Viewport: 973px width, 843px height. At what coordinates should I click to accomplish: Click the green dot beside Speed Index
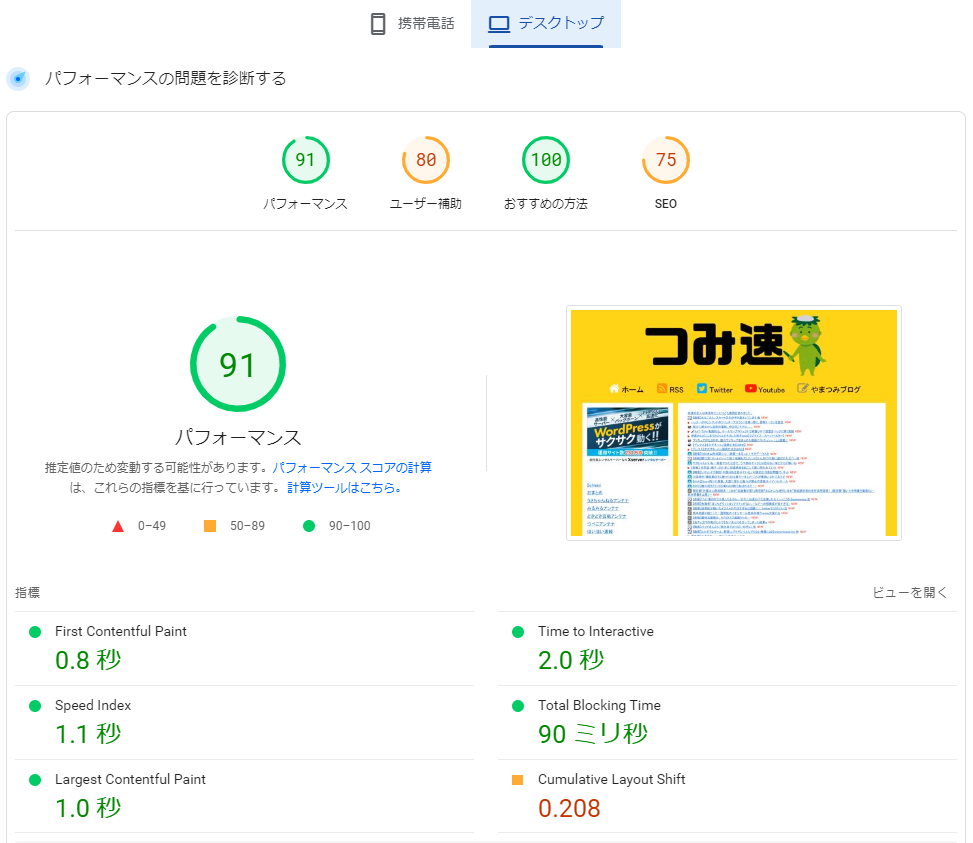click(x=35, y=706)
